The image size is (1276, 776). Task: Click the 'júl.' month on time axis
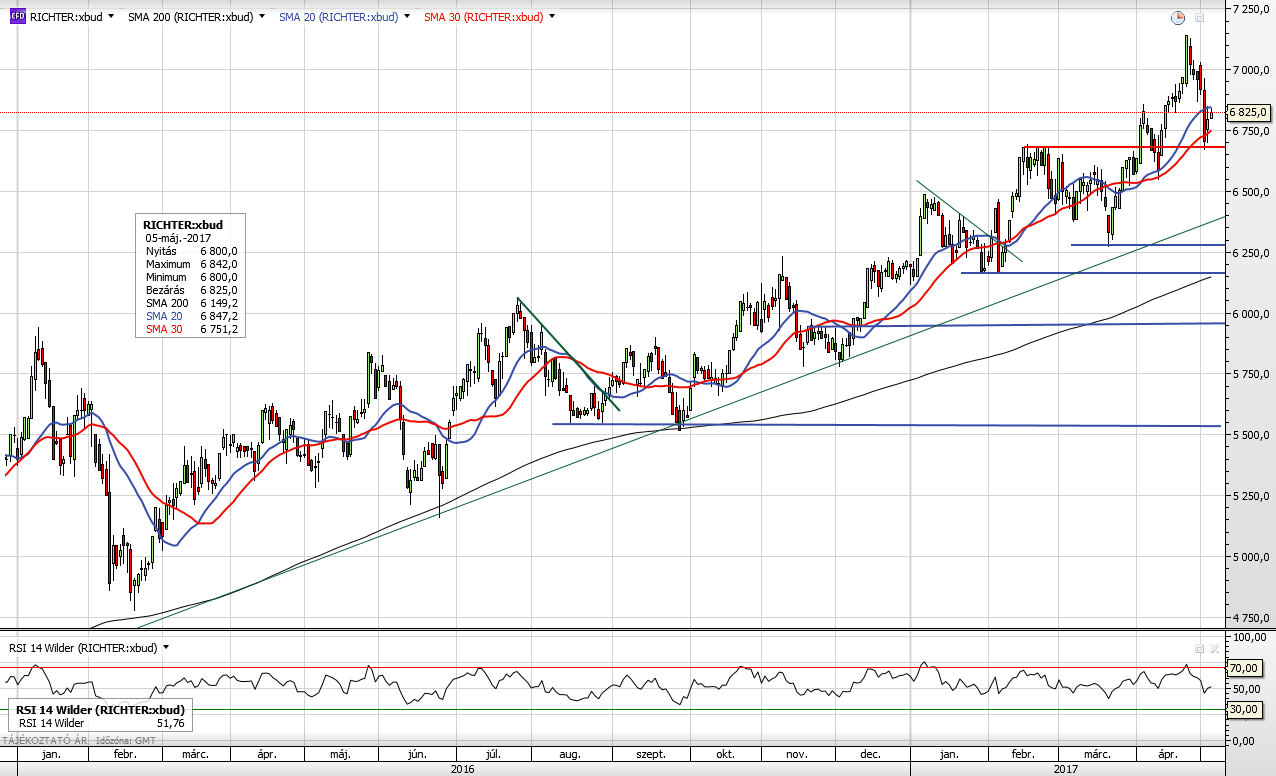pos(493,754)
